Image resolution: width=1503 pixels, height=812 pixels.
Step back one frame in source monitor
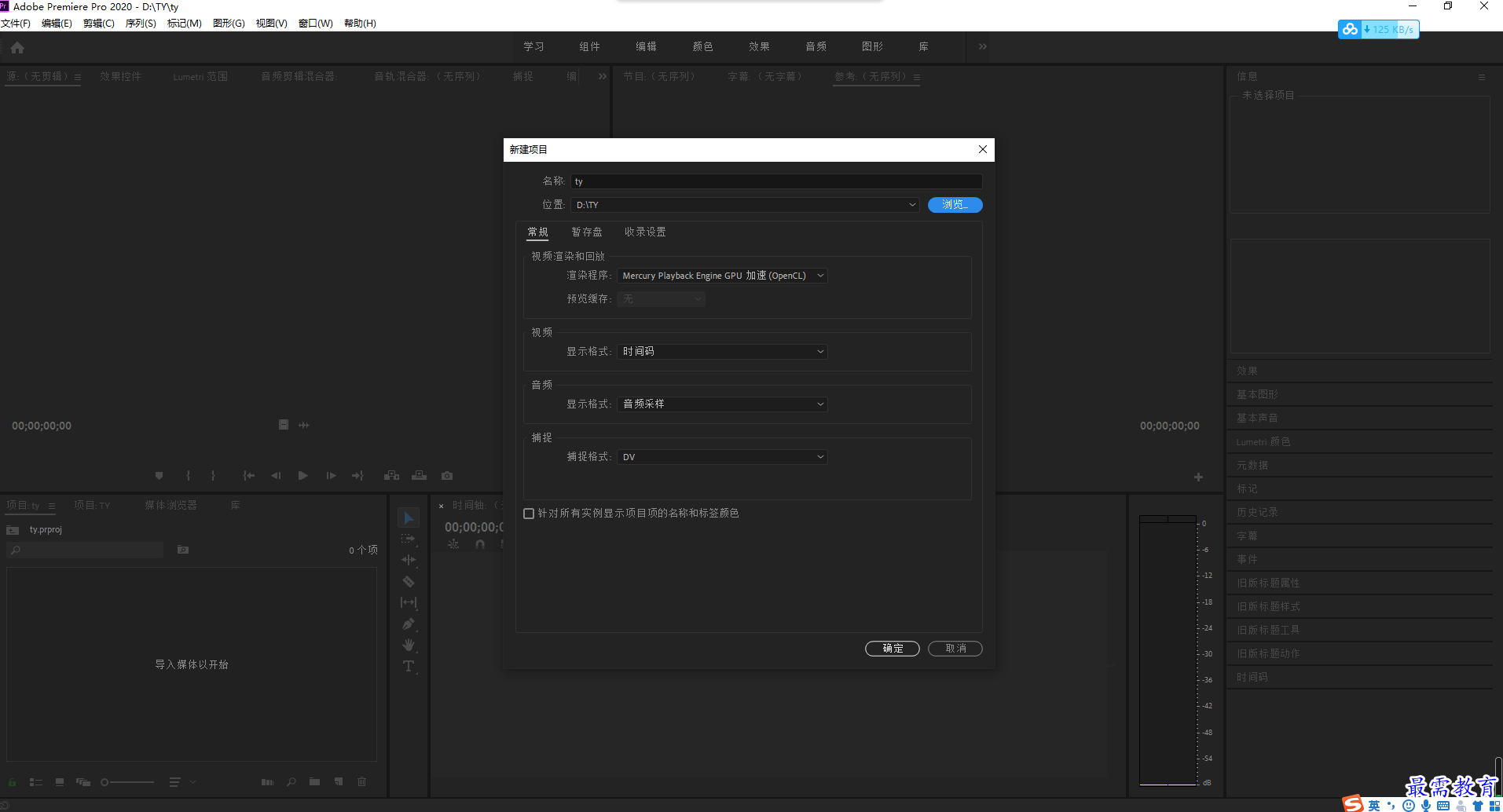[276, 476]
